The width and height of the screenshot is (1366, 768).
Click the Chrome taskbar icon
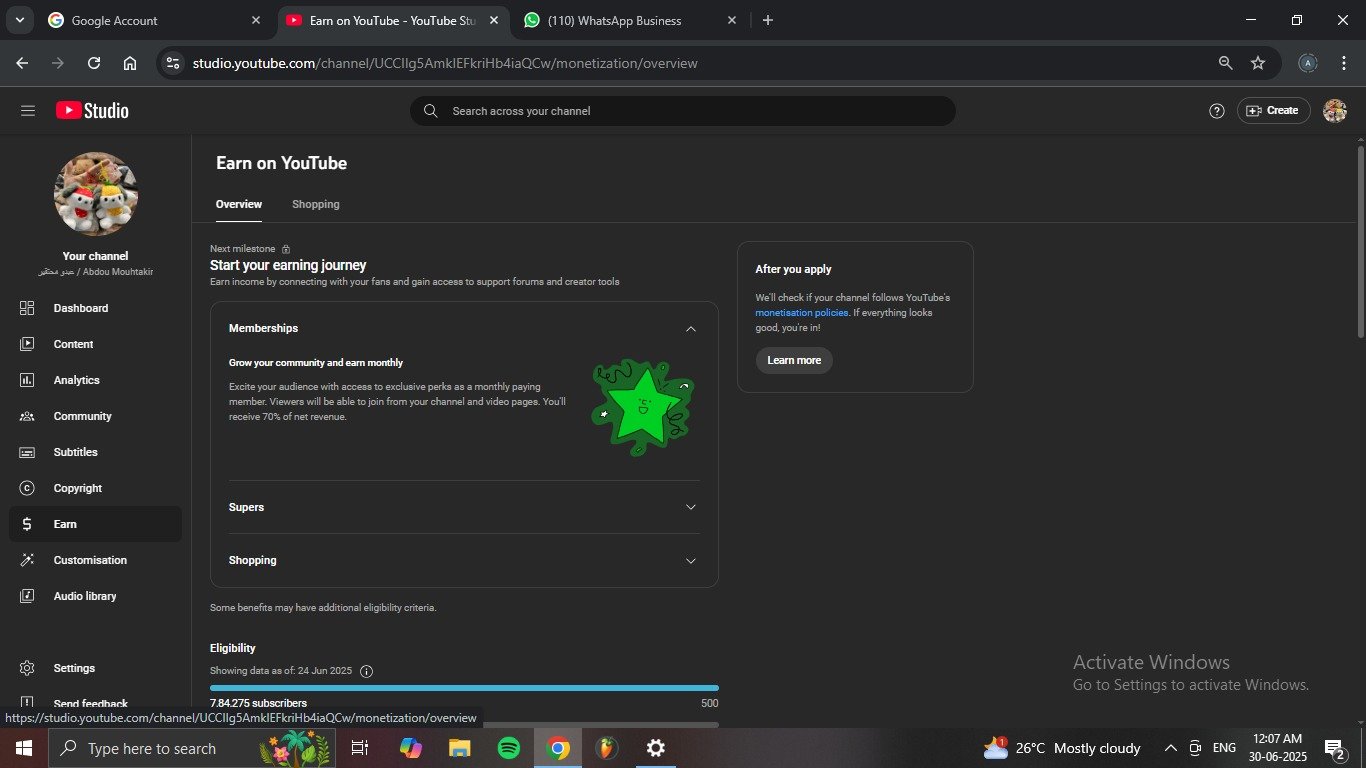pyautogui.click(x=558, y=748)
